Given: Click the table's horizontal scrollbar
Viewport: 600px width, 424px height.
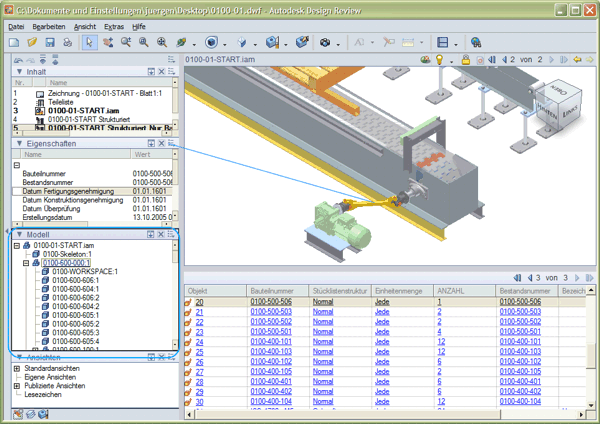Looking at the screenshot, I should (x=385, y=414).
